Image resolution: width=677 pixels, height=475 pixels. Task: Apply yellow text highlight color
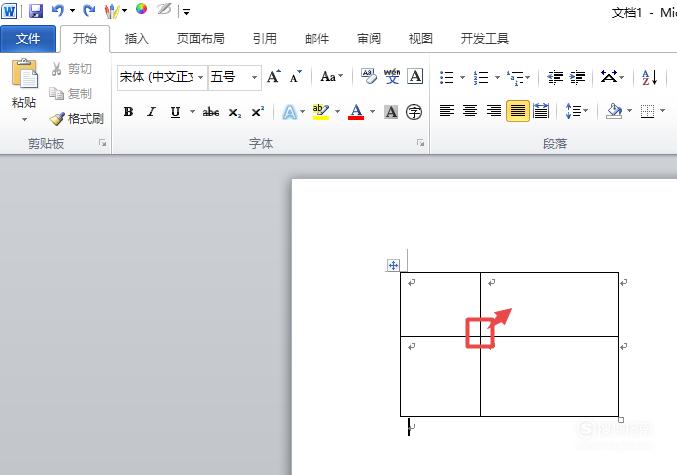click(321, 112)
